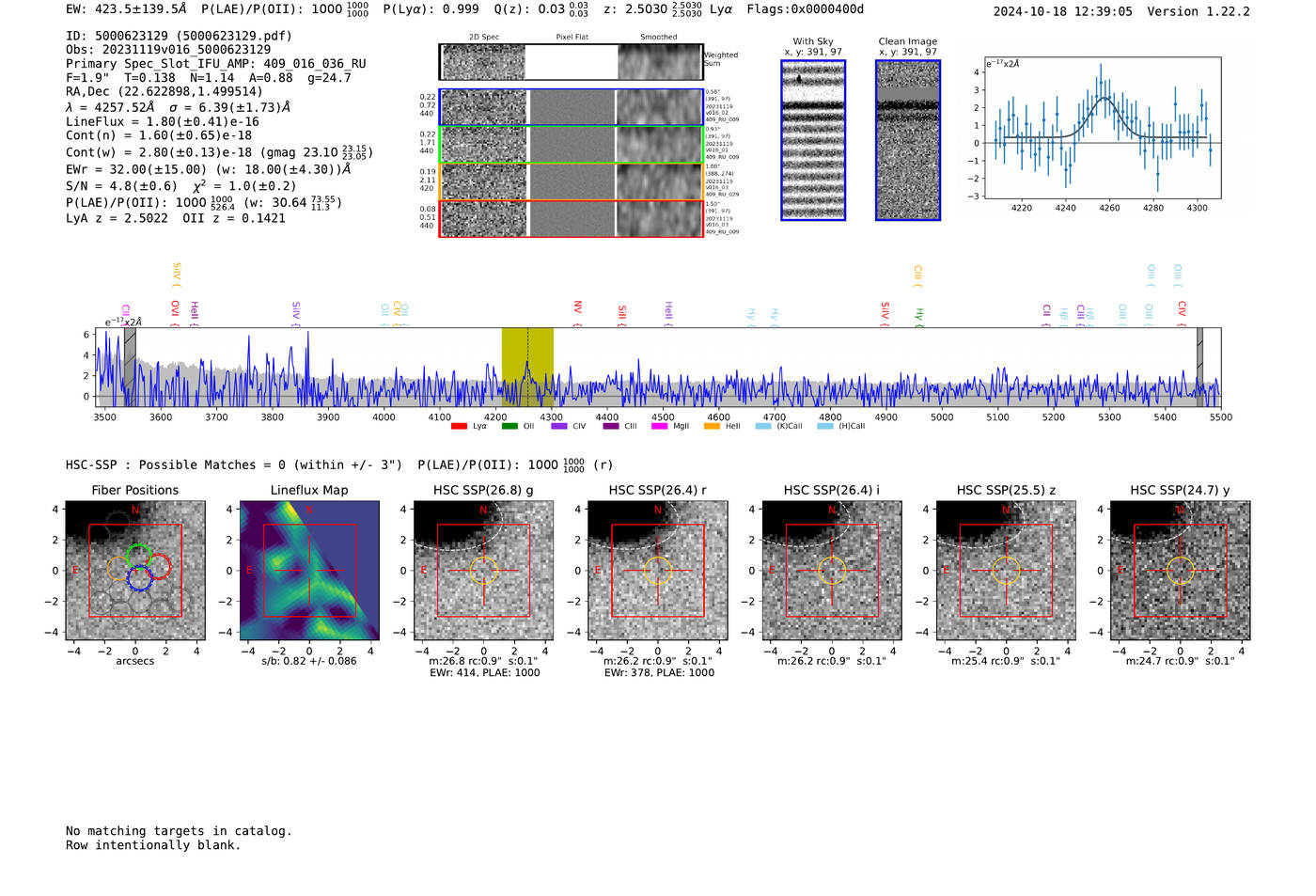1316x896 pixels.
Task: Select the green-bordered 2D spectrum row
Action: 571,145
